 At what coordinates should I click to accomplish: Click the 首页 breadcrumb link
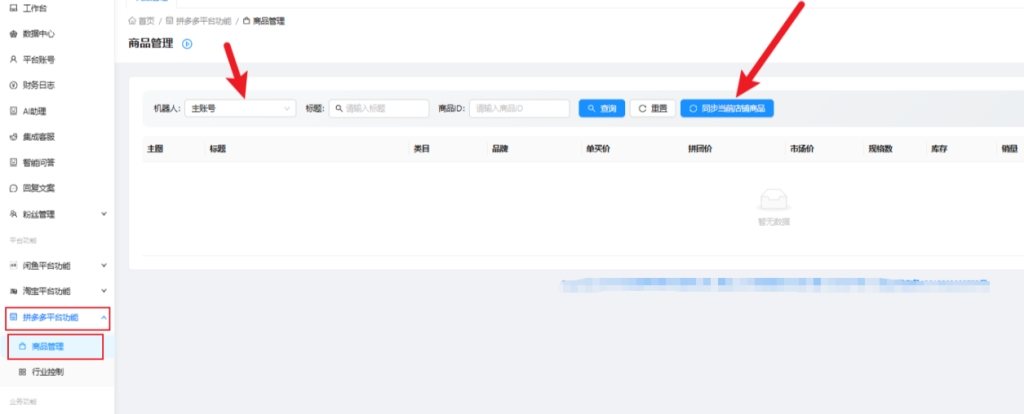point(142,21)
